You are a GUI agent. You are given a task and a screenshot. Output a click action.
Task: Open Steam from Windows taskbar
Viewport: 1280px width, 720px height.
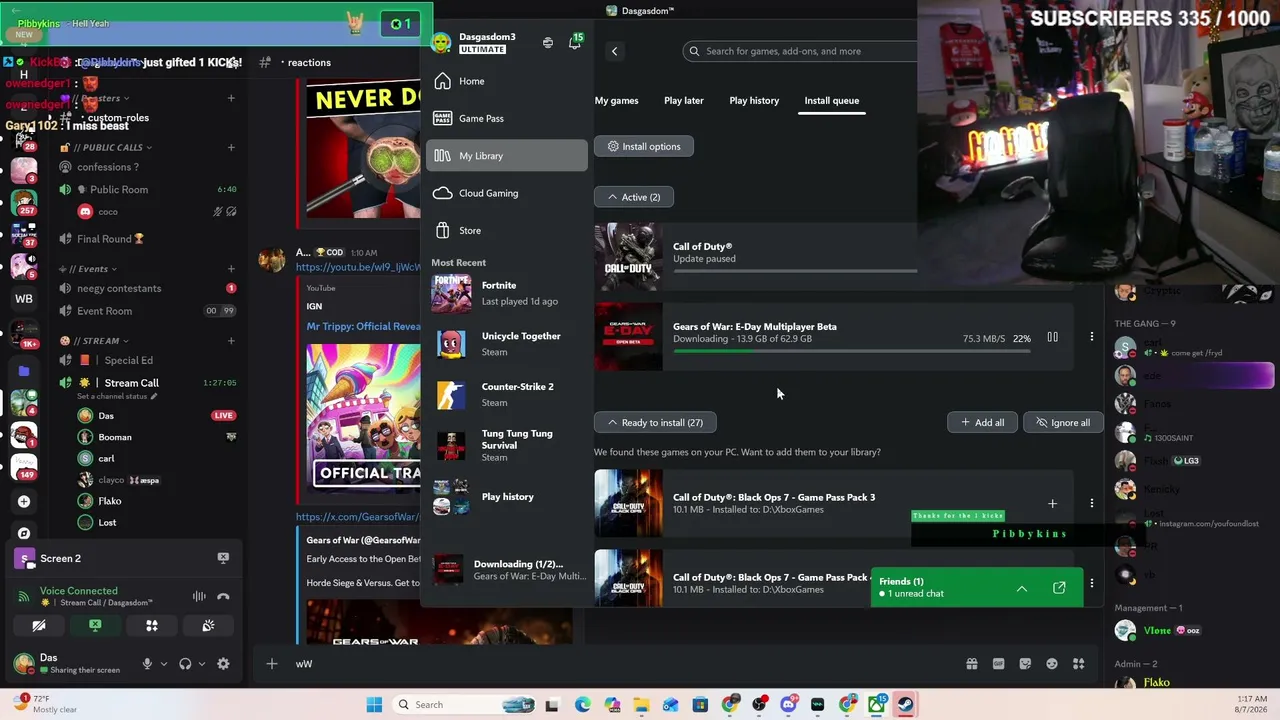pos(905,705)
